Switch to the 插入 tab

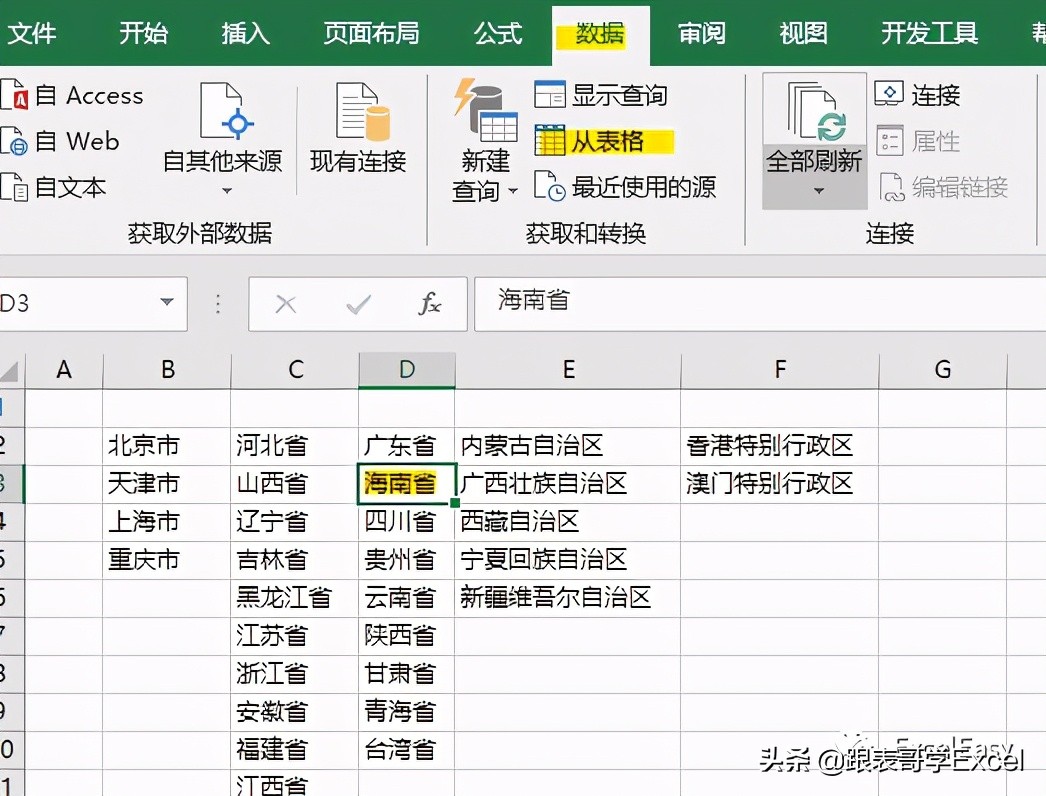click(x=245, y=33)
